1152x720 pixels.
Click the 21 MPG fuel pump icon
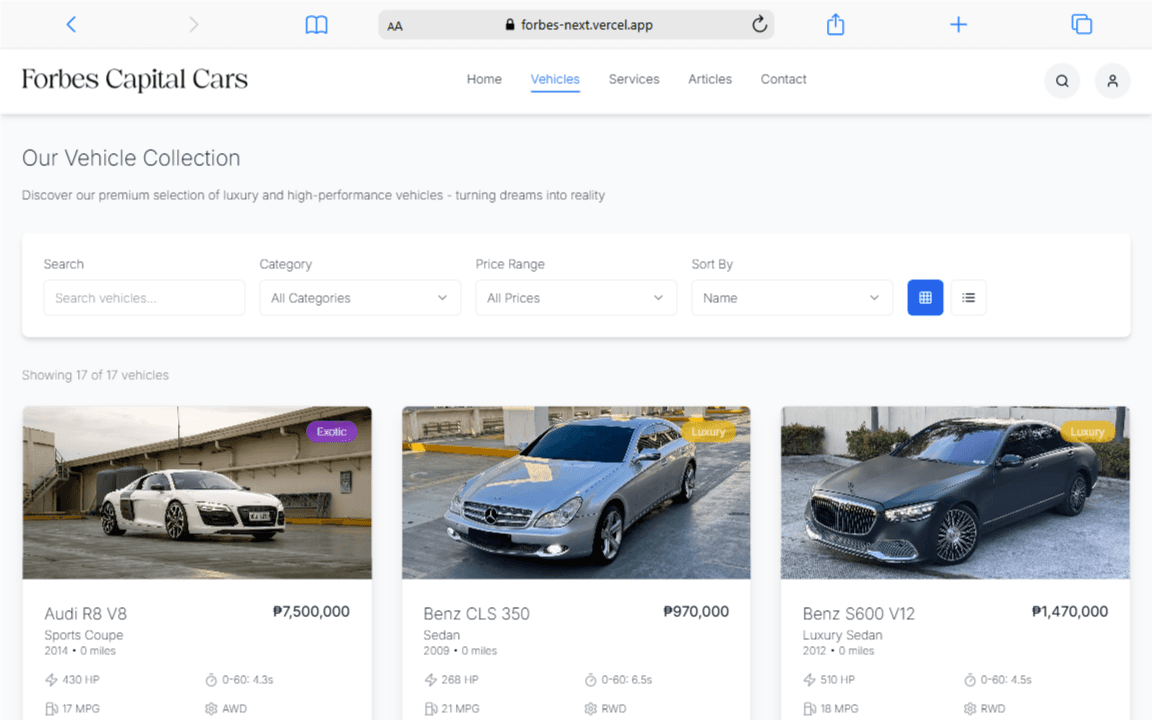point(431,709)
